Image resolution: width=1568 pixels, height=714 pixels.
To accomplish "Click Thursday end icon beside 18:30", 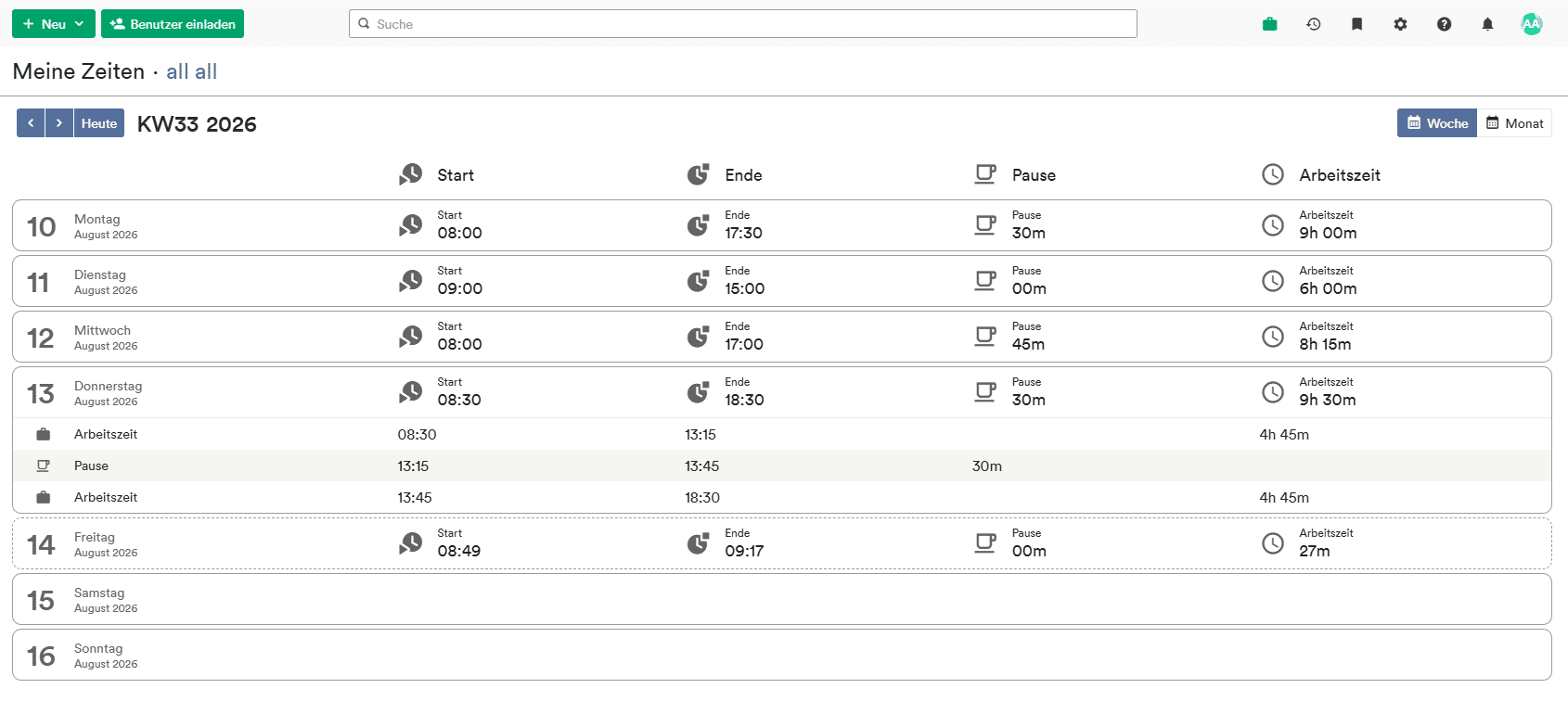I will pos(699,392).
